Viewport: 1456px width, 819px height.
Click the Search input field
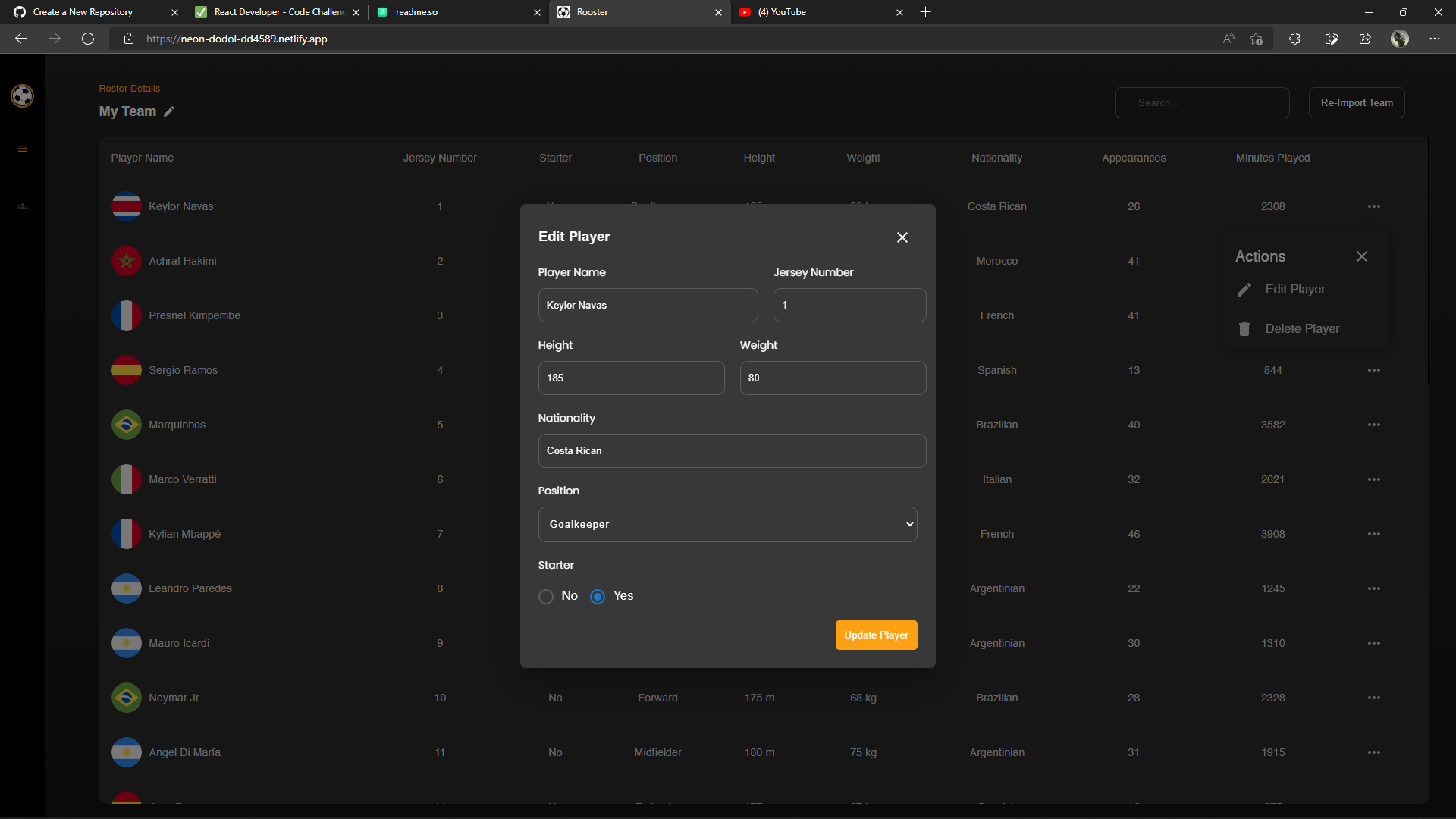point(1202,102)
